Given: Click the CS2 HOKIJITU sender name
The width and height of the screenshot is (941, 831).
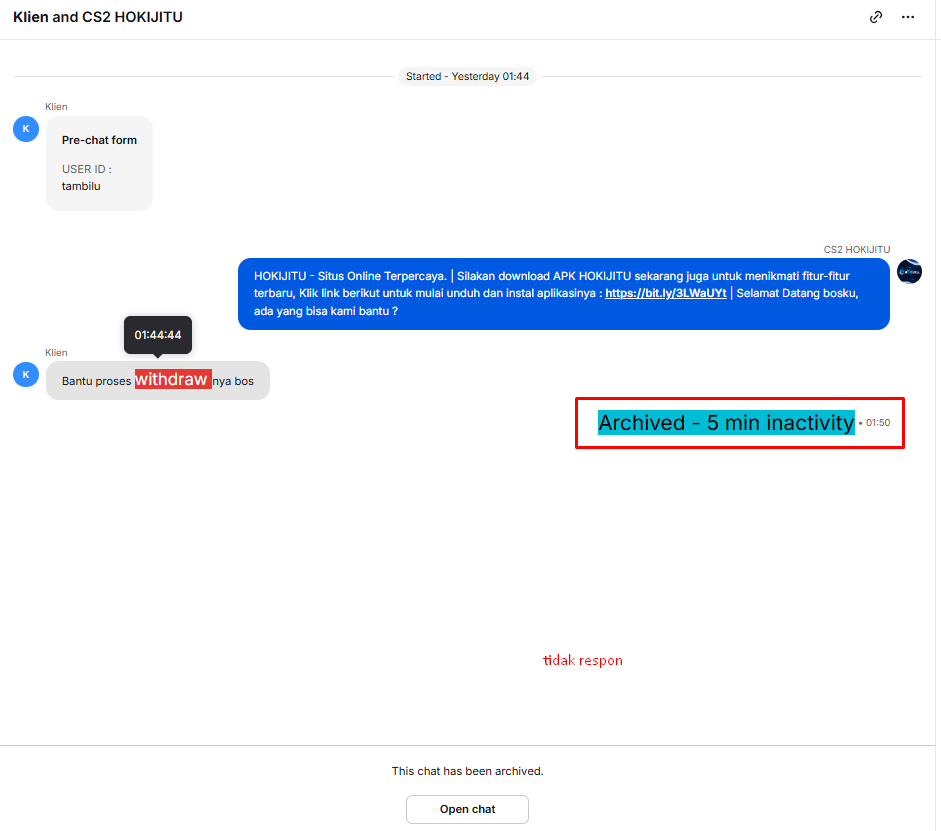Looking at the screenshot, I should point(856,250).
